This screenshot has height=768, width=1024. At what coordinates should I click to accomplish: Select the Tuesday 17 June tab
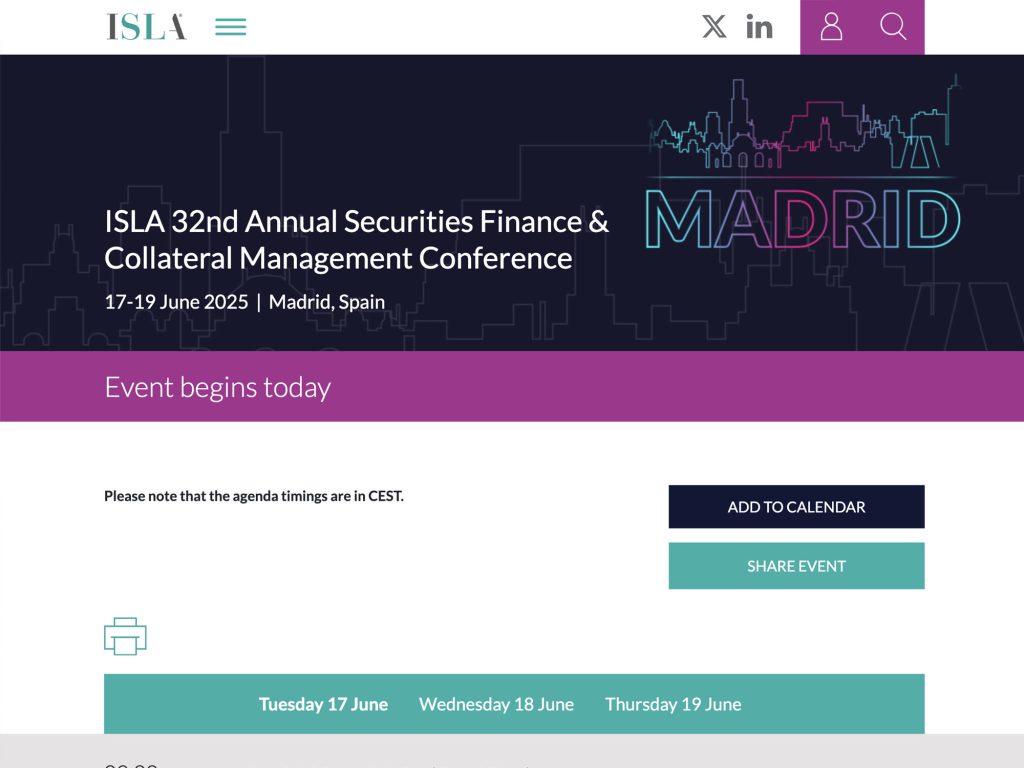(x=322, y=704)
